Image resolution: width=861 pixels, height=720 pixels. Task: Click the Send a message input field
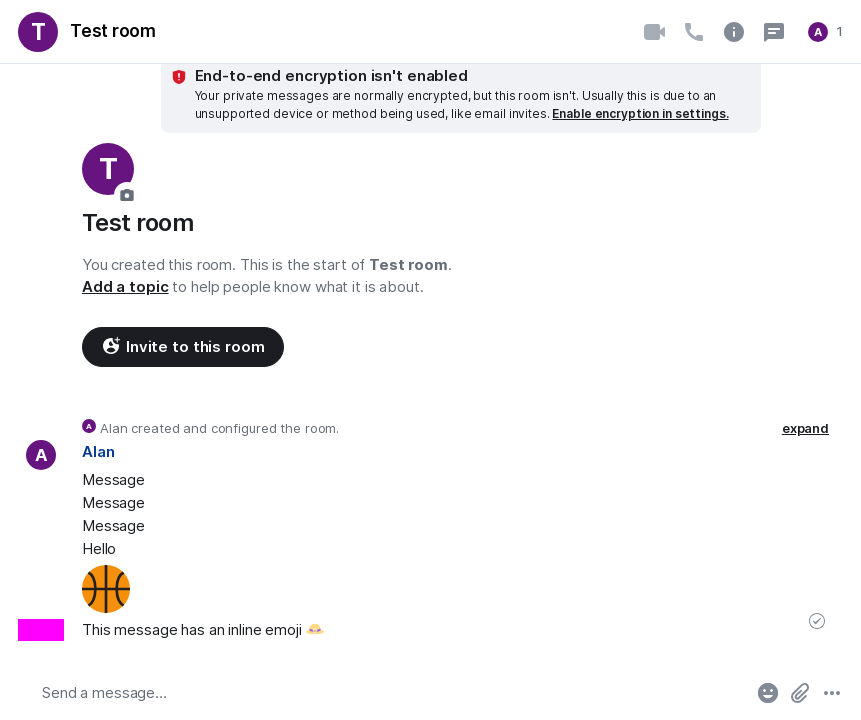(390, 693)
